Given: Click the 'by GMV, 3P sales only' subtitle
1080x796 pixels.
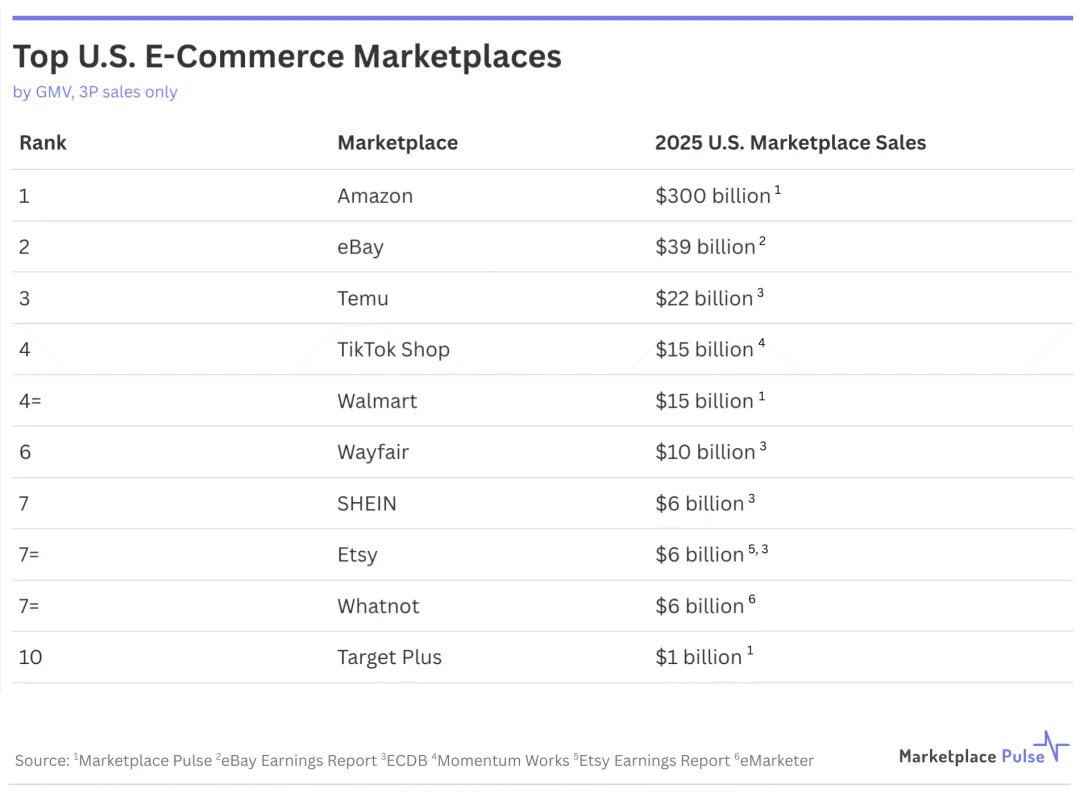Looking at the screenshot, I should click(95, 92).
